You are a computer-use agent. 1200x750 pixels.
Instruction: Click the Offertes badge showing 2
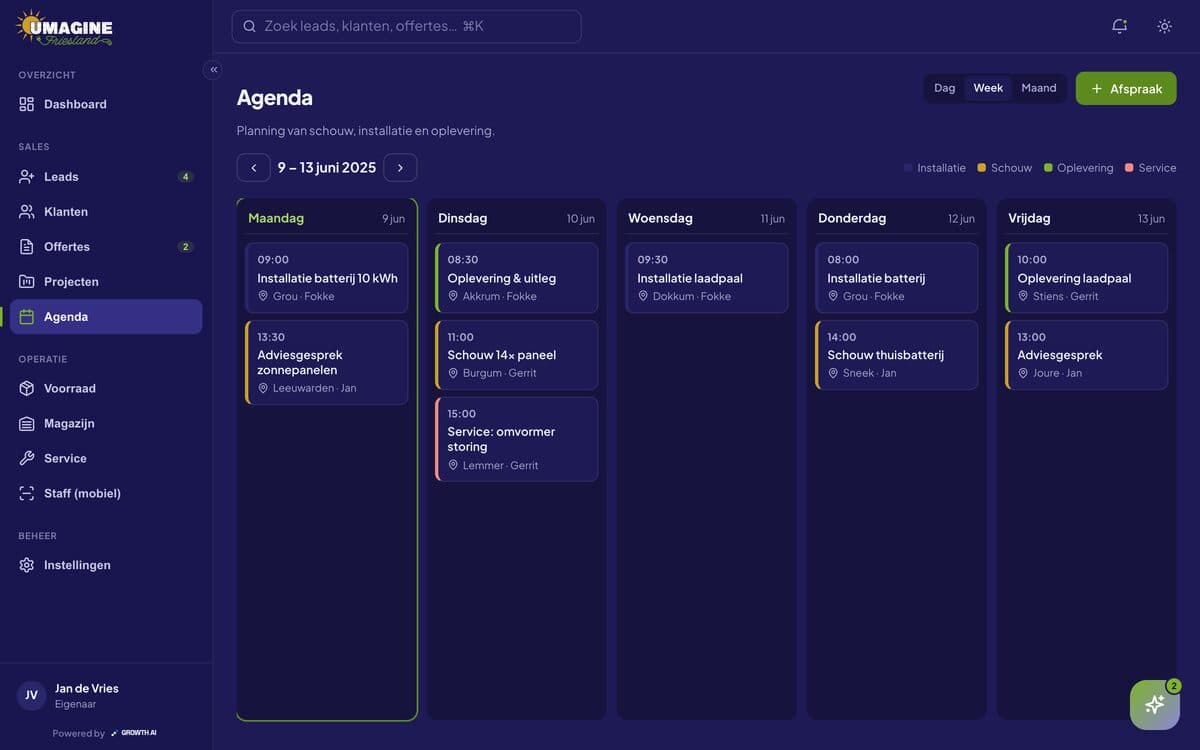click(185, 247)
